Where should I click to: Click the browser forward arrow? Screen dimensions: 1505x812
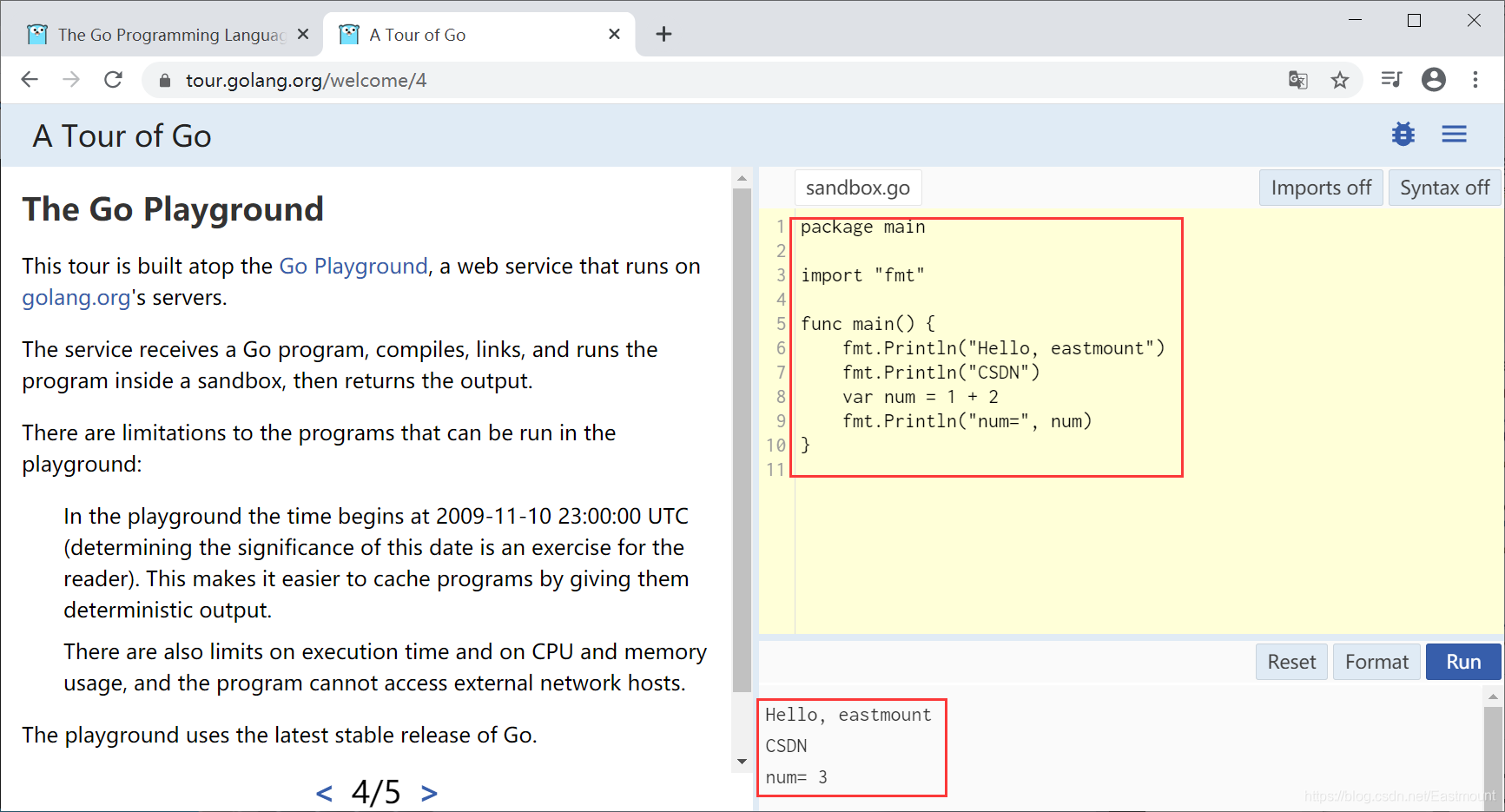pyautogui.click(x=71, y=80)
